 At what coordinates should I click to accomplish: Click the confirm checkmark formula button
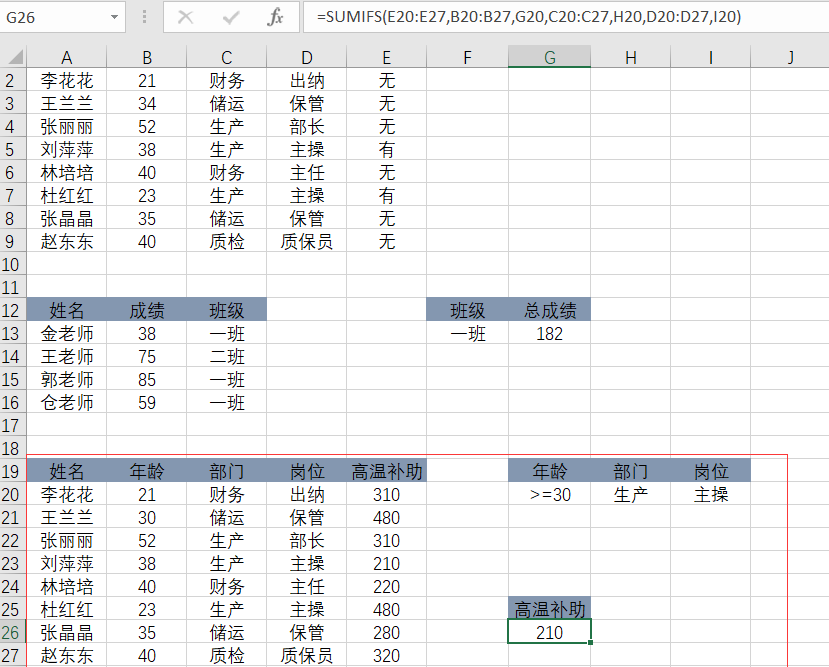click(231, 17)
